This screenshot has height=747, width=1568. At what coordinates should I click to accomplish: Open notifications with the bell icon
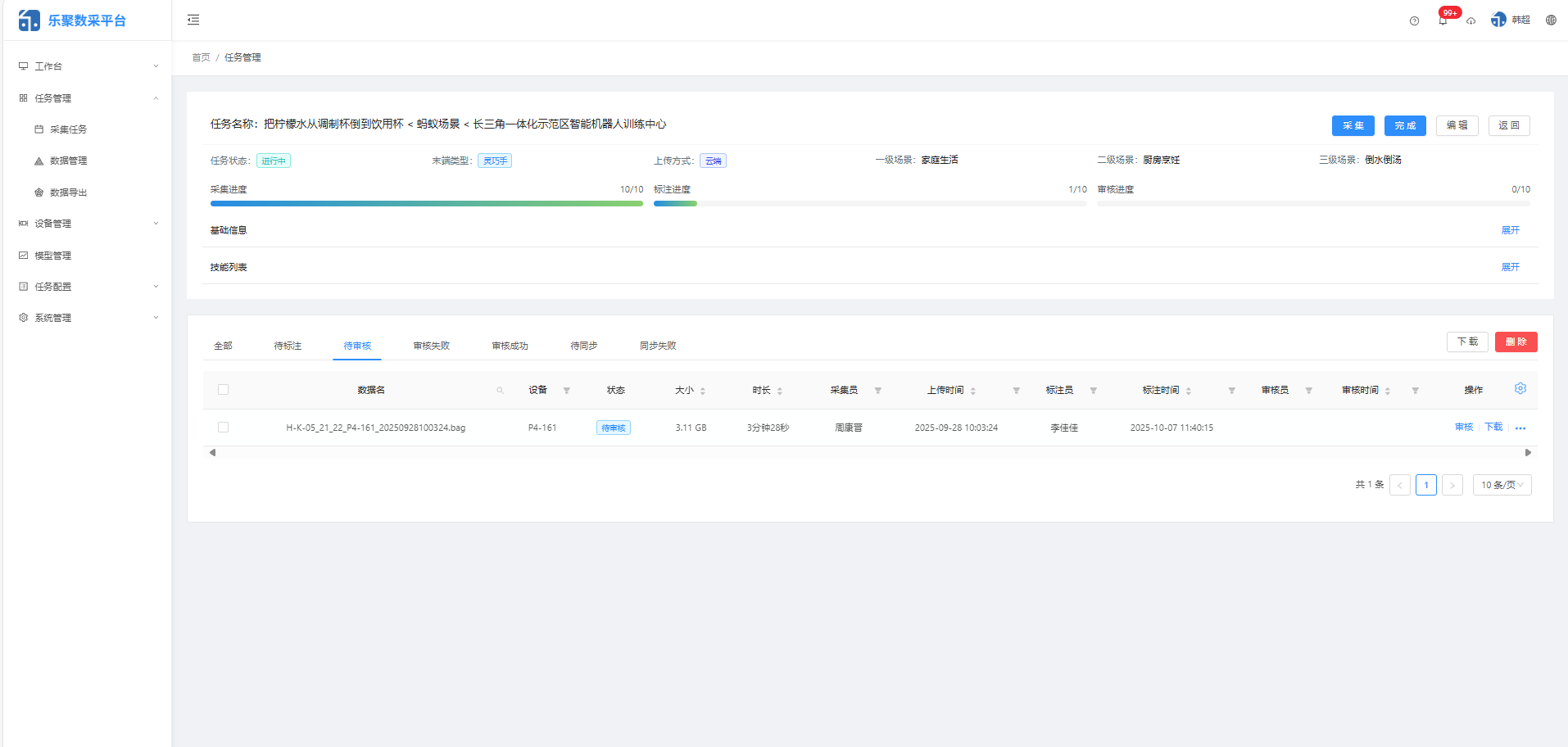click(x=1443, y=20)
